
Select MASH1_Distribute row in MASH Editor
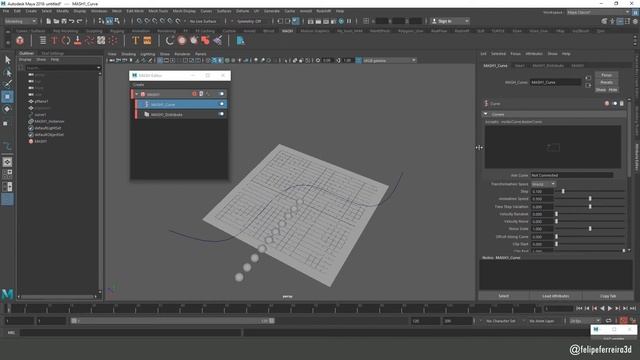(181, 115)
